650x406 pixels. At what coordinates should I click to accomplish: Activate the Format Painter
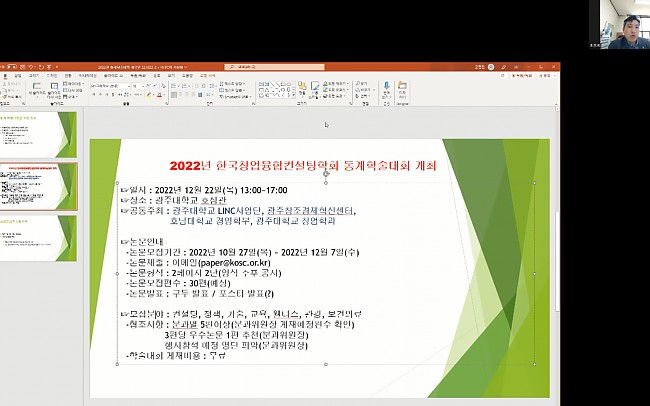(12, 97)
